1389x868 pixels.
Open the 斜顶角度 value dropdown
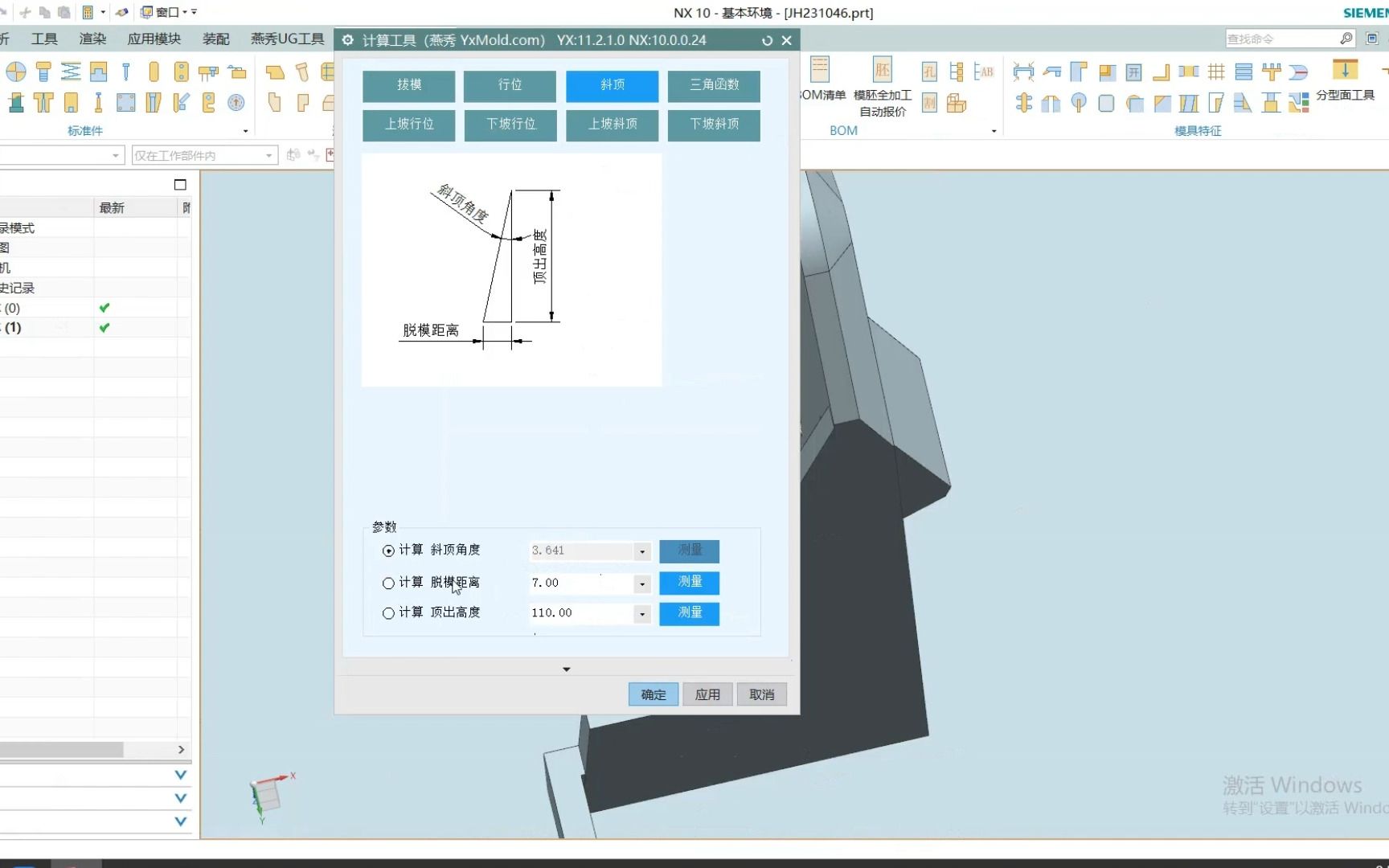641,551
